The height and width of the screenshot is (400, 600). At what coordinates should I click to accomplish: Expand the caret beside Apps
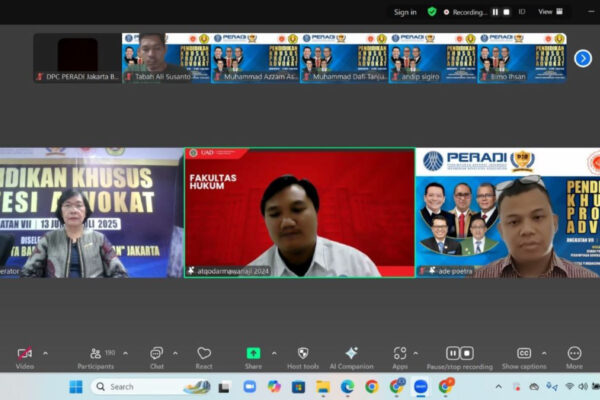pyautogui.click(x=416, y=353)
